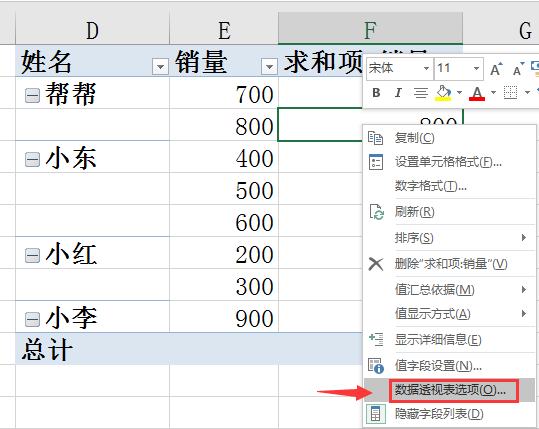Click the 小李 name cell
Image resolution: width=539 pixels, height=429 pixels.
(x=92, y=317)
